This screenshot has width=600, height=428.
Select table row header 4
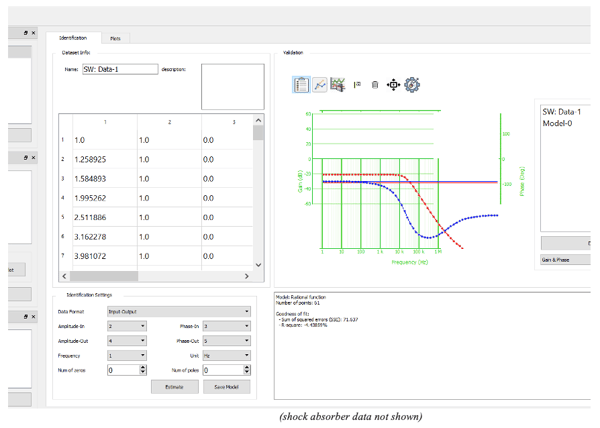point(63,198)
